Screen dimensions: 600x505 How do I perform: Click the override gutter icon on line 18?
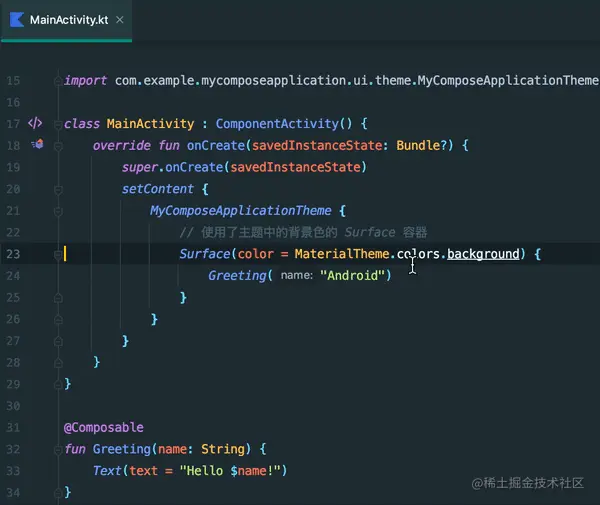pyautogui.click(x=37, y=144)
